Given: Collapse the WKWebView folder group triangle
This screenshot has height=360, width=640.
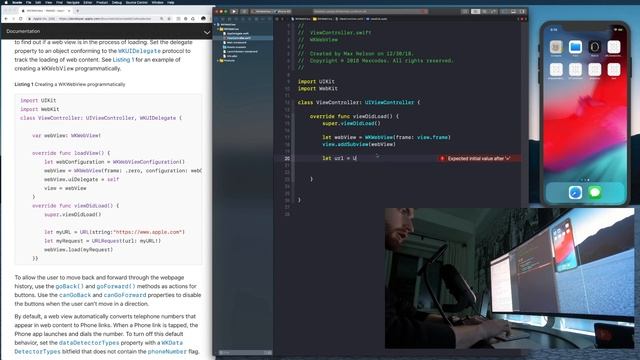Looking at the screenshot, I should pyautogui.click(x=218, y=29).
